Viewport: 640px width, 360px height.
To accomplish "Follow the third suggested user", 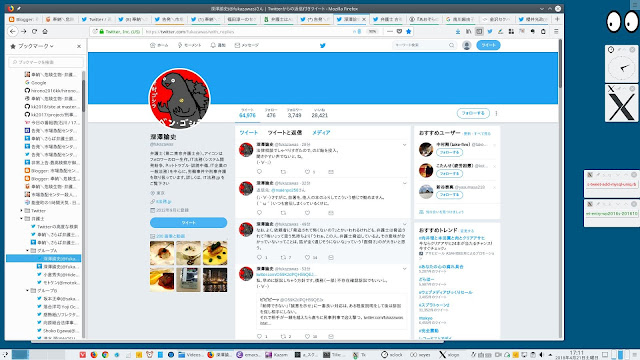I will point(449,195).
